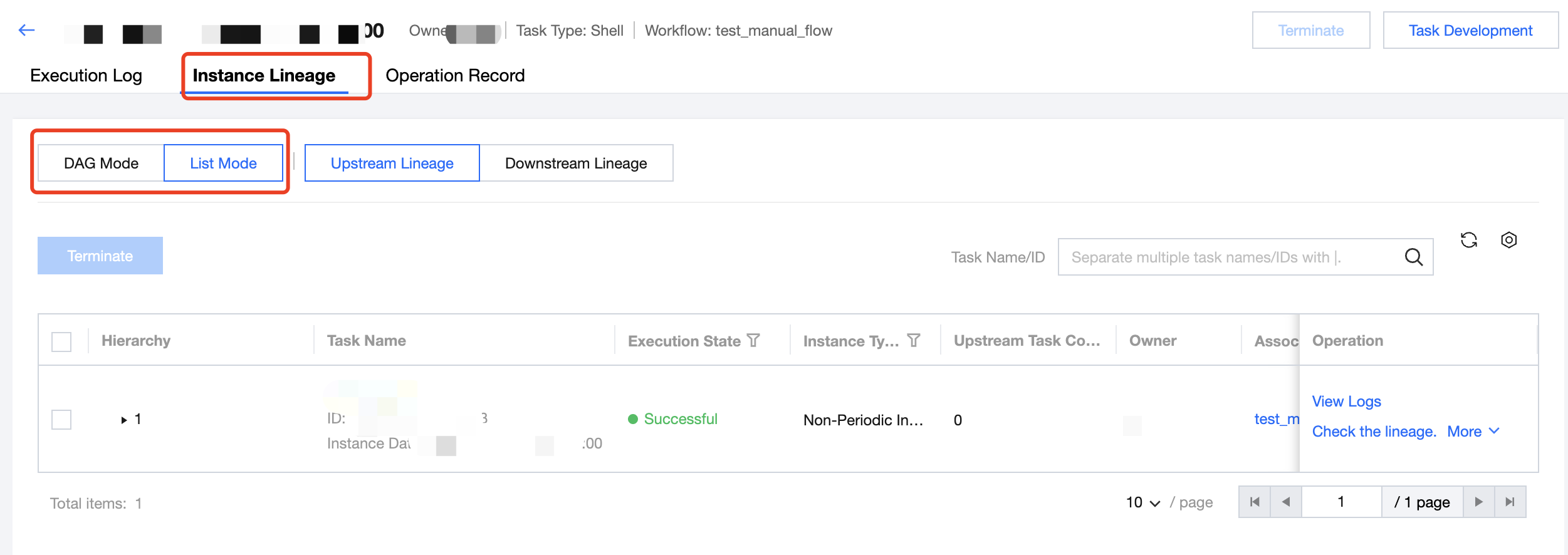
Task: Jump to the last page
Action: click(1510, 502)
